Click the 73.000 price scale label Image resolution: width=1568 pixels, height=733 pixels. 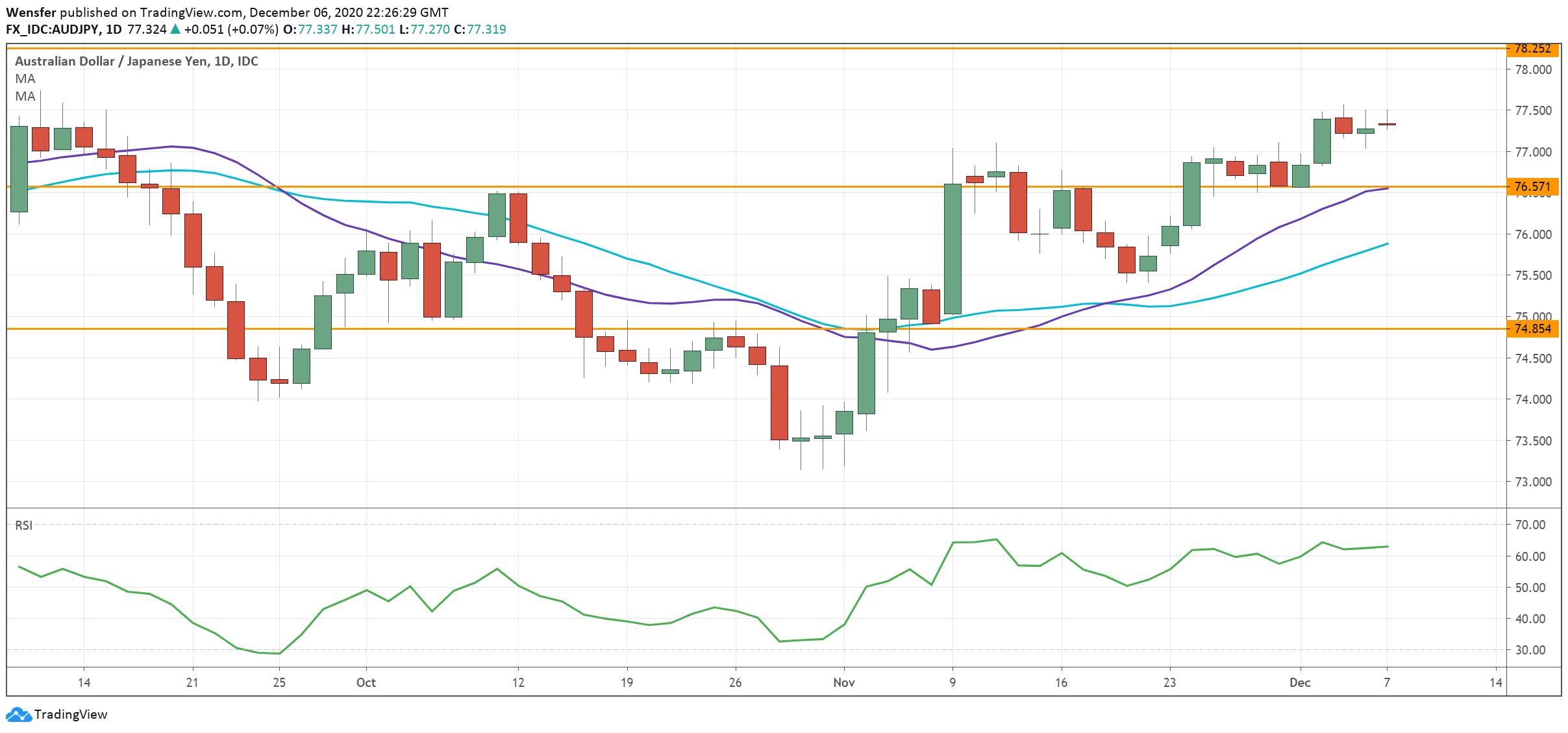(x=1532, y=482)
